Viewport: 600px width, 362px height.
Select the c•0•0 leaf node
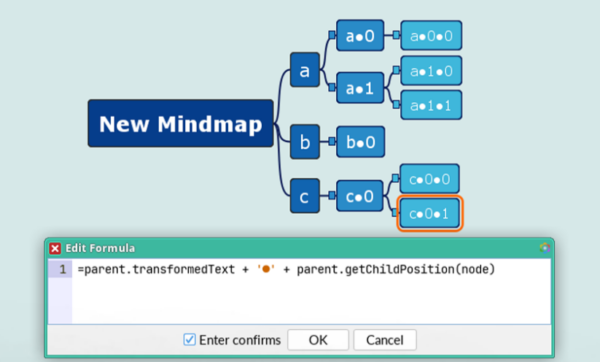429,179
